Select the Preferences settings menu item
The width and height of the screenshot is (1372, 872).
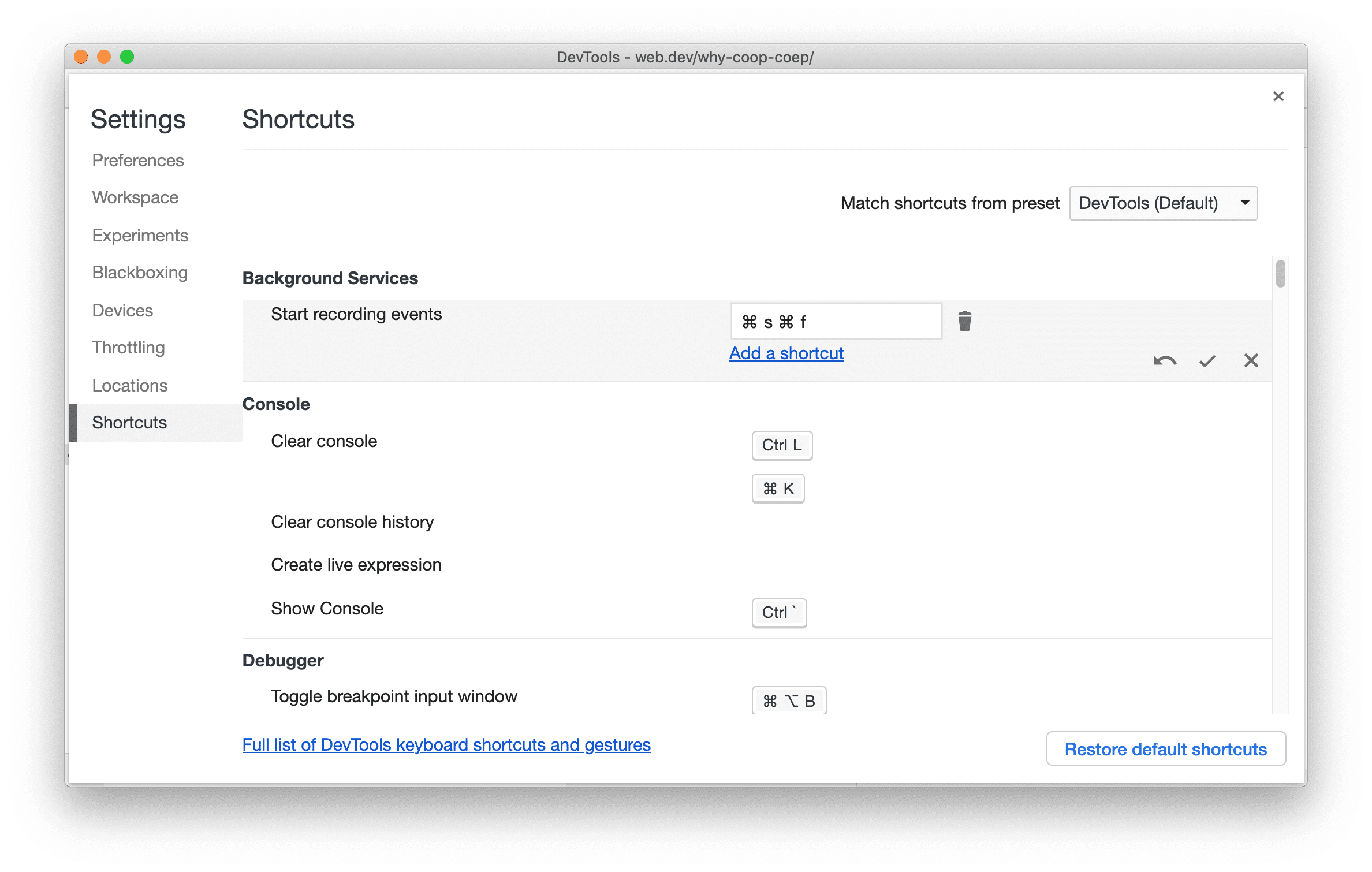[138, 160]
